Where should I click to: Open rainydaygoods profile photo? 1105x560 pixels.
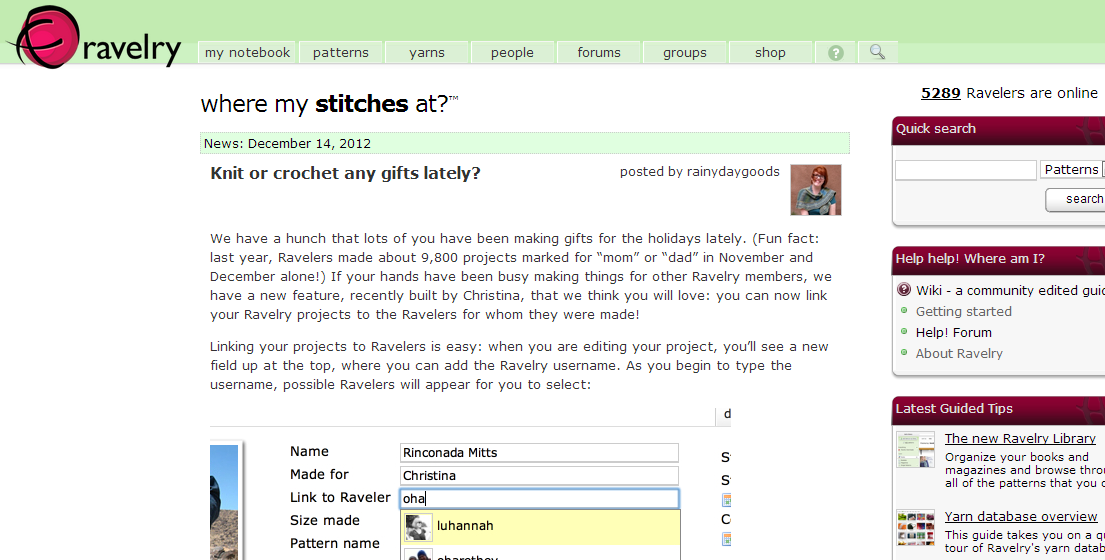(815, 189)
